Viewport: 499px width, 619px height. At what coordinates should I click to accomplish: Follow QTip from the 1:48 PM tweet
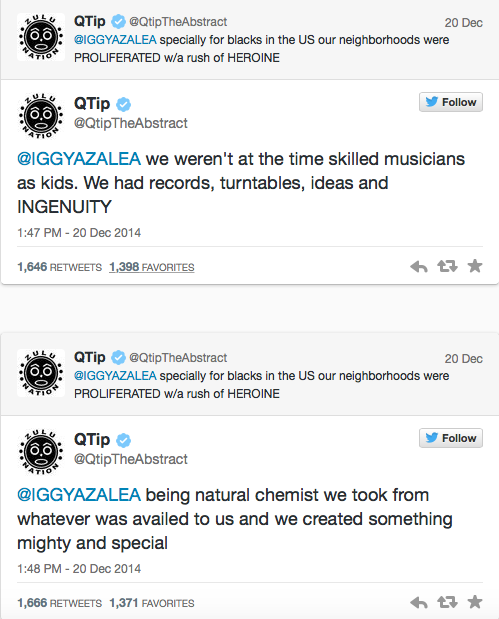451,438
